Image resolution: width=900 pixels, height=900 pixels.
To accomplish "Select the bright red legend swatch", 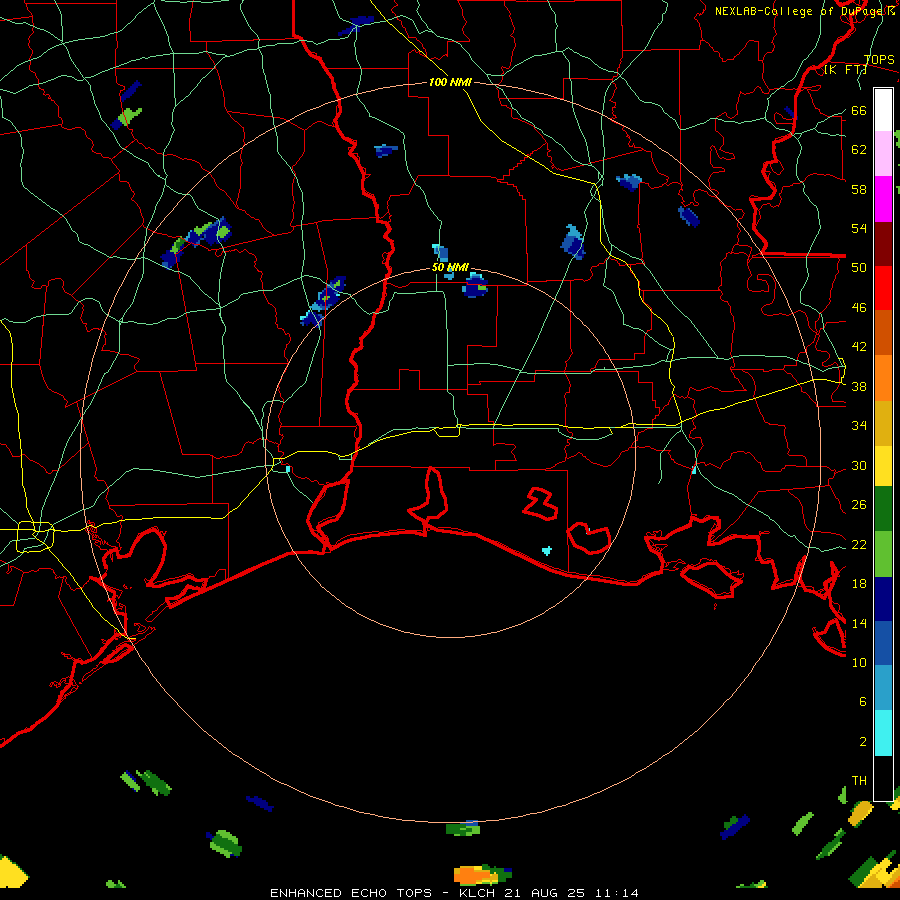I will [883, 288].
